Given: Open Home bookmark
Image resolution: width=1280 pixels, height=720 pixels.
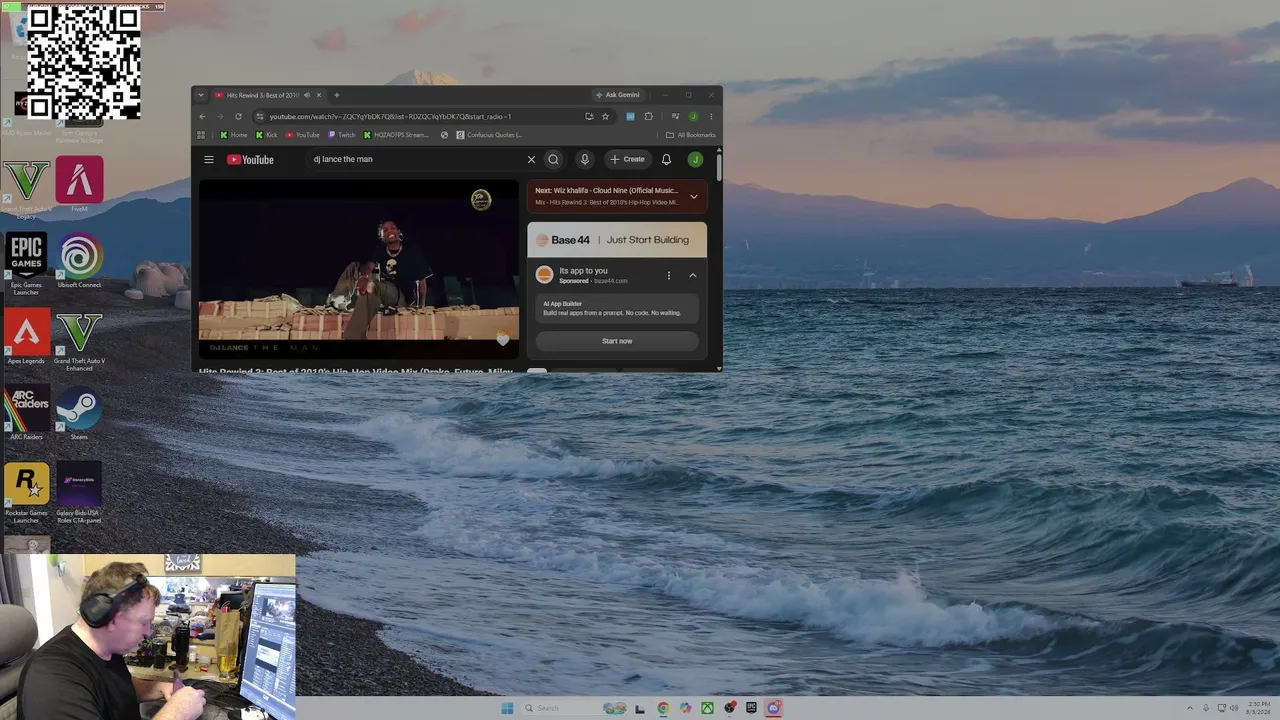Looking at the screenshot, I should click(x=234, y=135).
